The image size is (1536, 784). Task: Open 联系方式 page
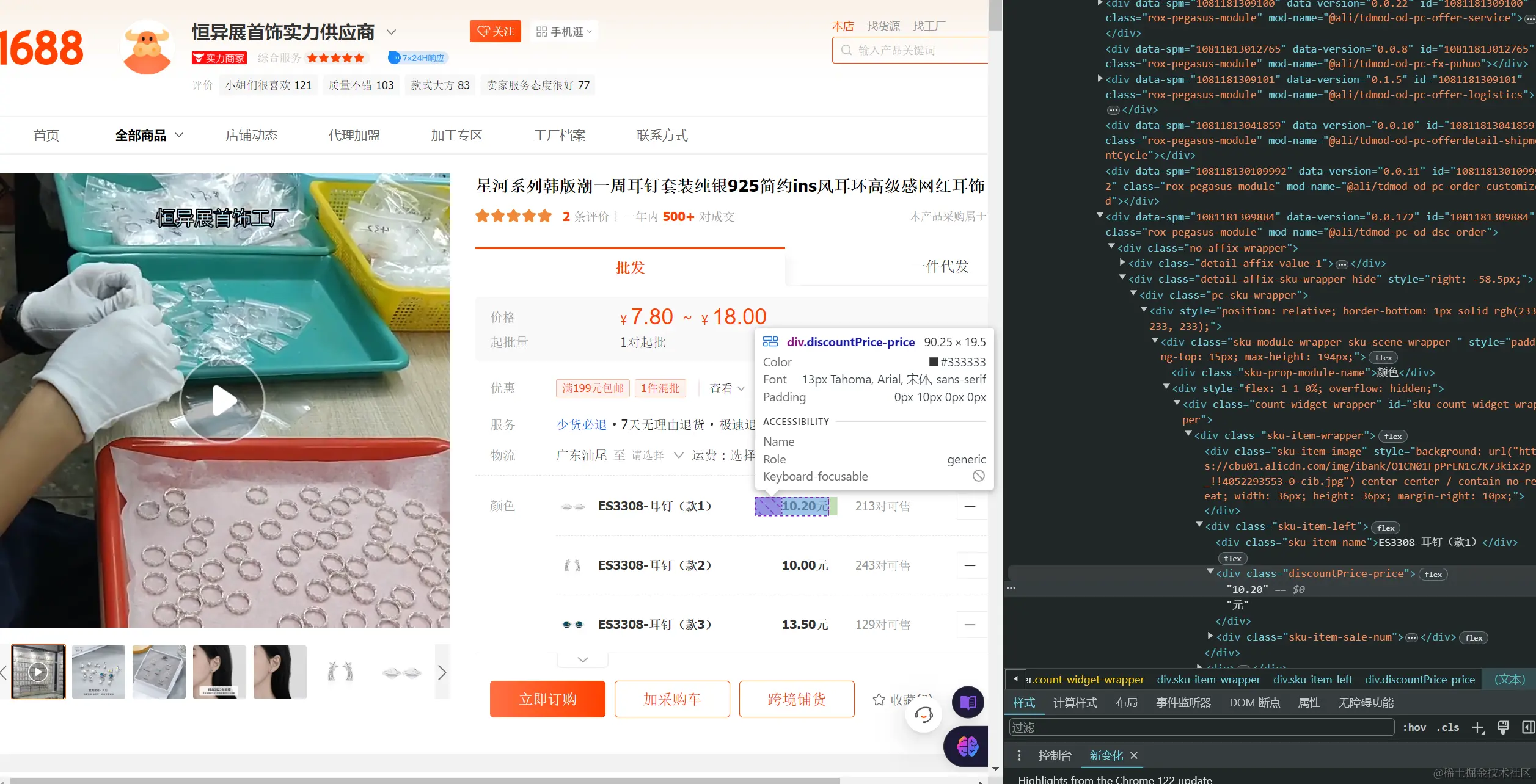pyautogui.click(x=662, y=136)
